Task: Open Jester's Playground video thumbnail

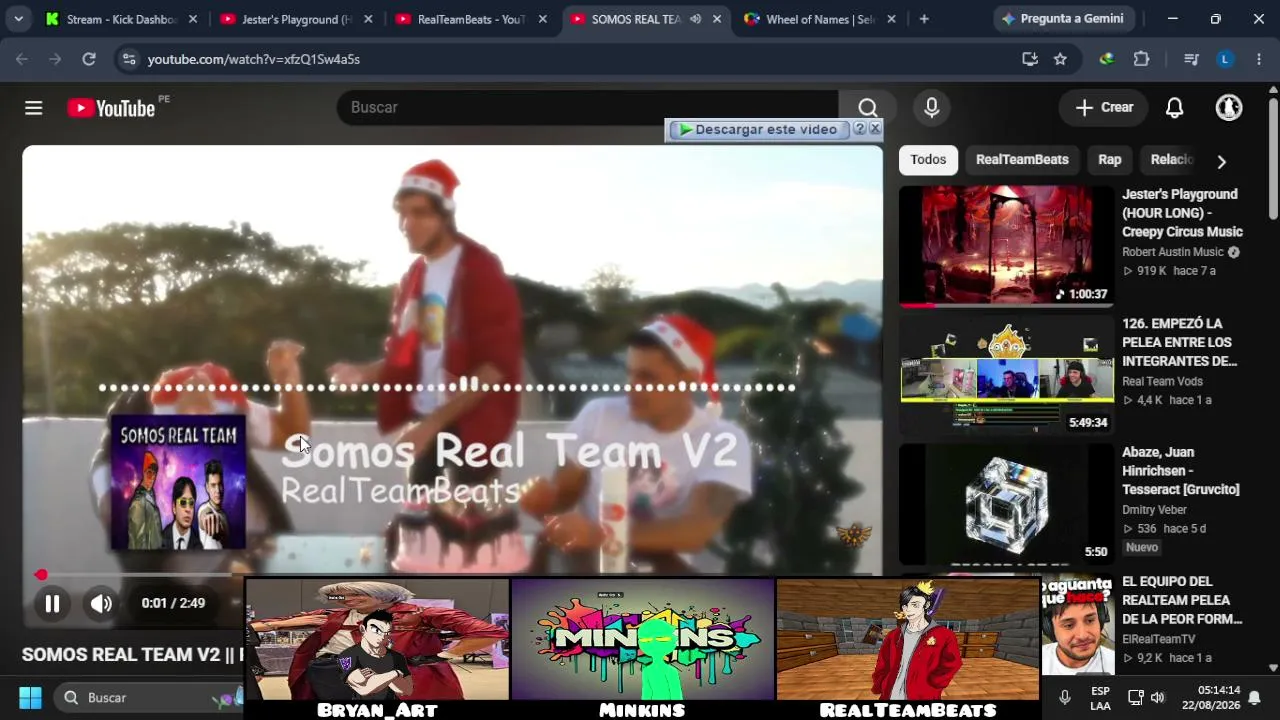Action: [1006, 245]
